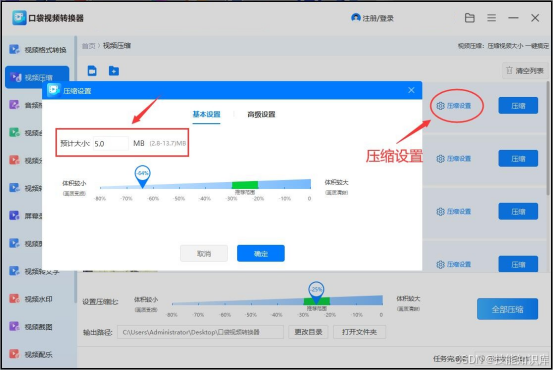Open the 视频水印 sidebar item
This screenshot has width=553, height=371.
pyautogui.click(x=31, y=299)
